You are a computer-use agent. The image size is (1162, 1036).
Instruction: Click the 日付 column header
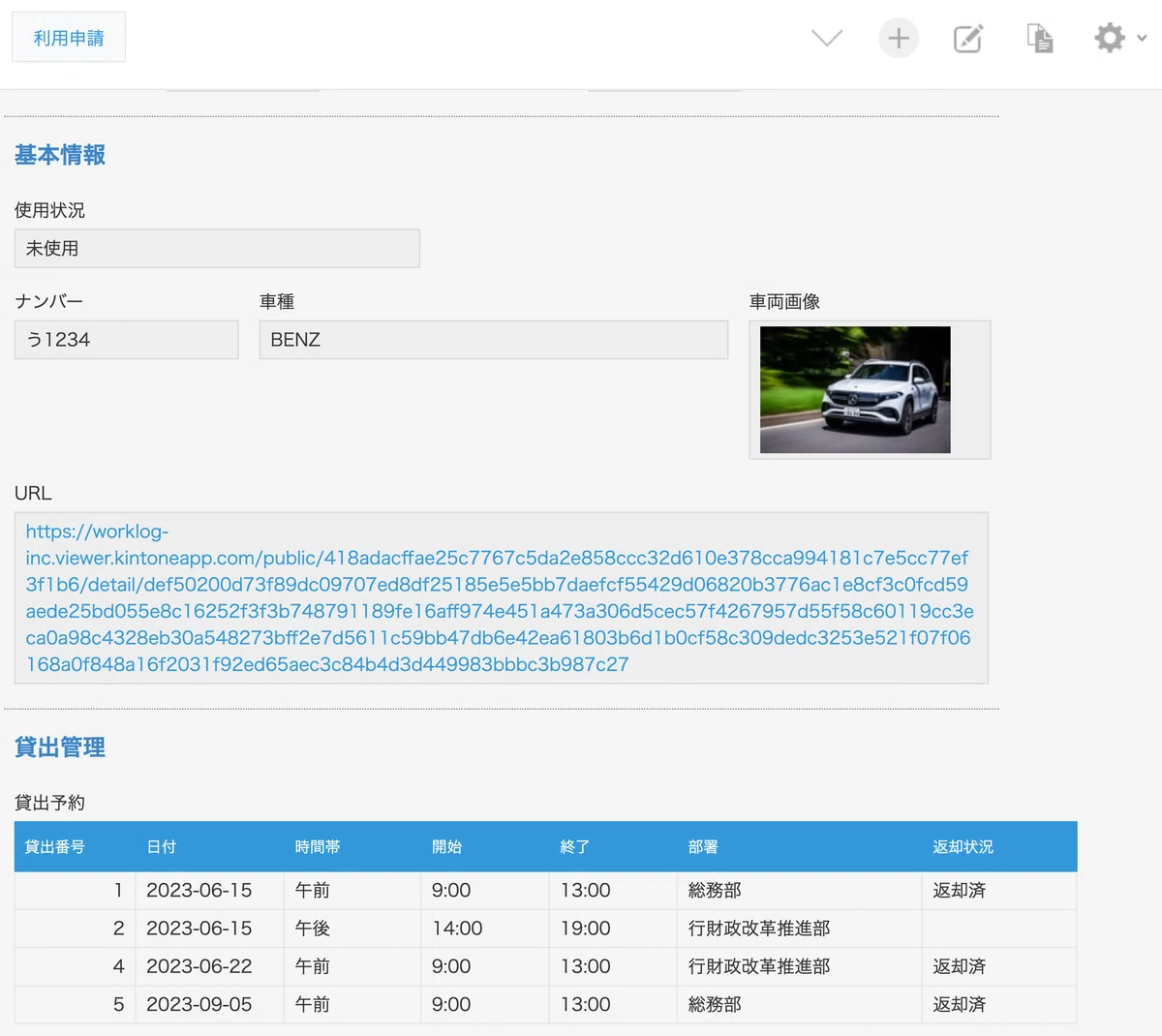pos(162,847)
